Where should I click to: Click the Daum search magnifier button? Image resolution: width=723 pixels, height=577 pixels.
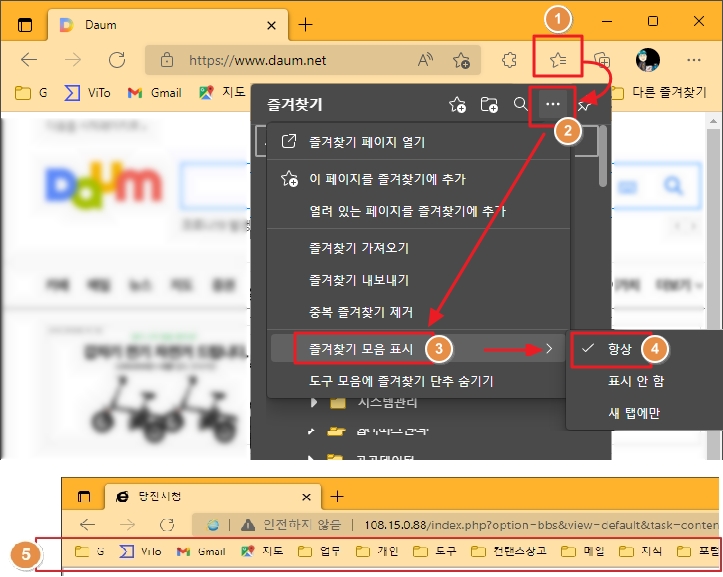[x=673, y=185]
